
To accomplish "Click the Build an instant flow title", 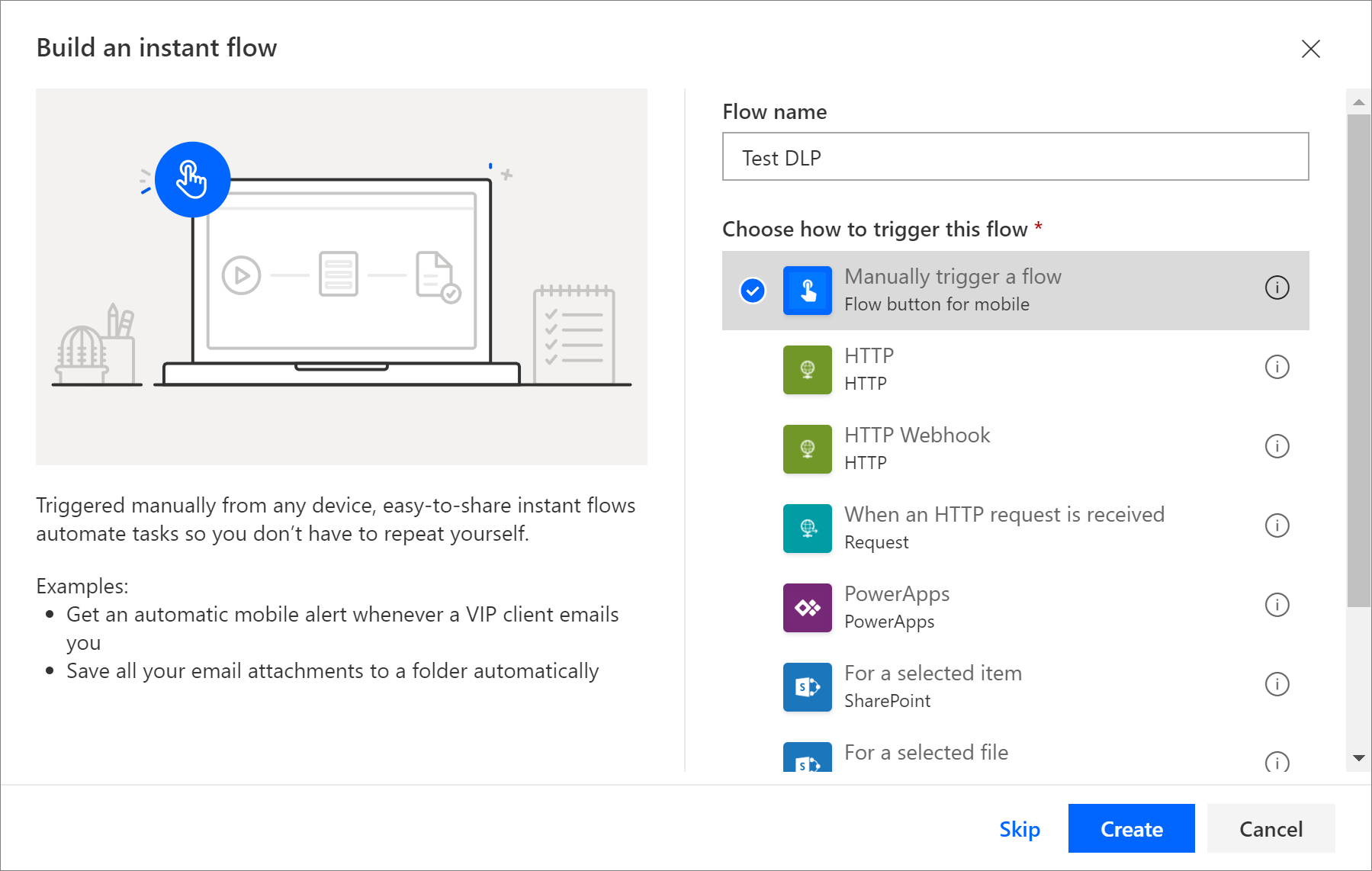I will tap(156, 47).
